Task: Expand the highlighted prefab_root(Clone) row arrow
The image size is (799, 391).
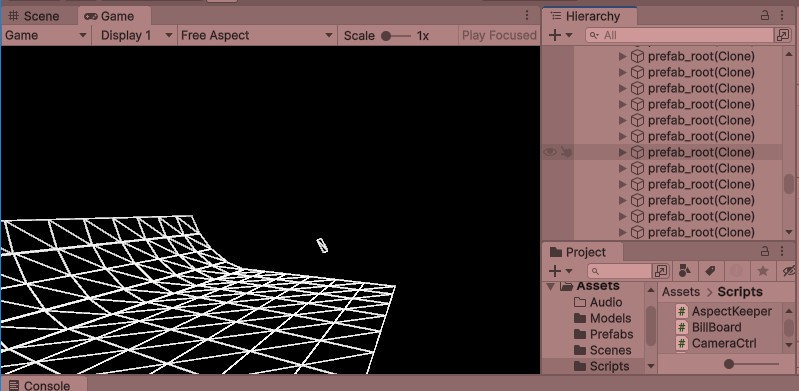Action: [622, 152]
